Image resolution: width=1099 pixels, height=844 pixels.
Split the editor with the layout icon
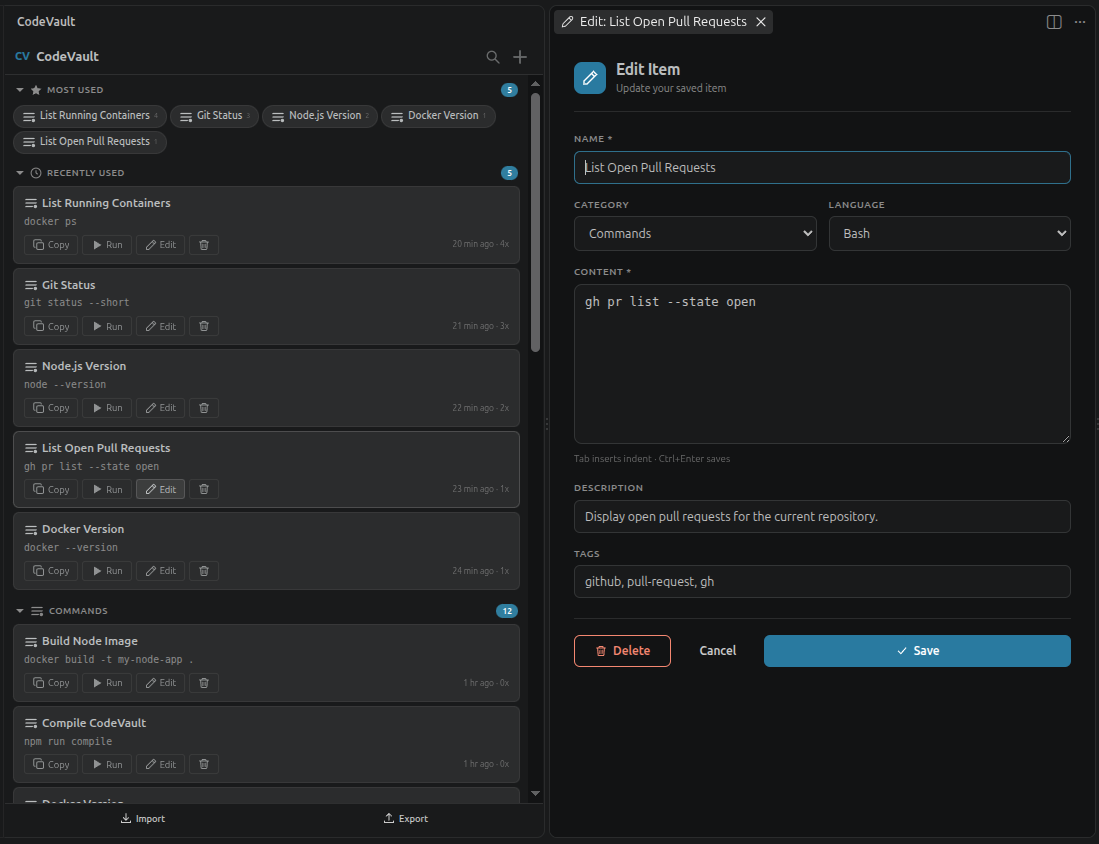1053,22
